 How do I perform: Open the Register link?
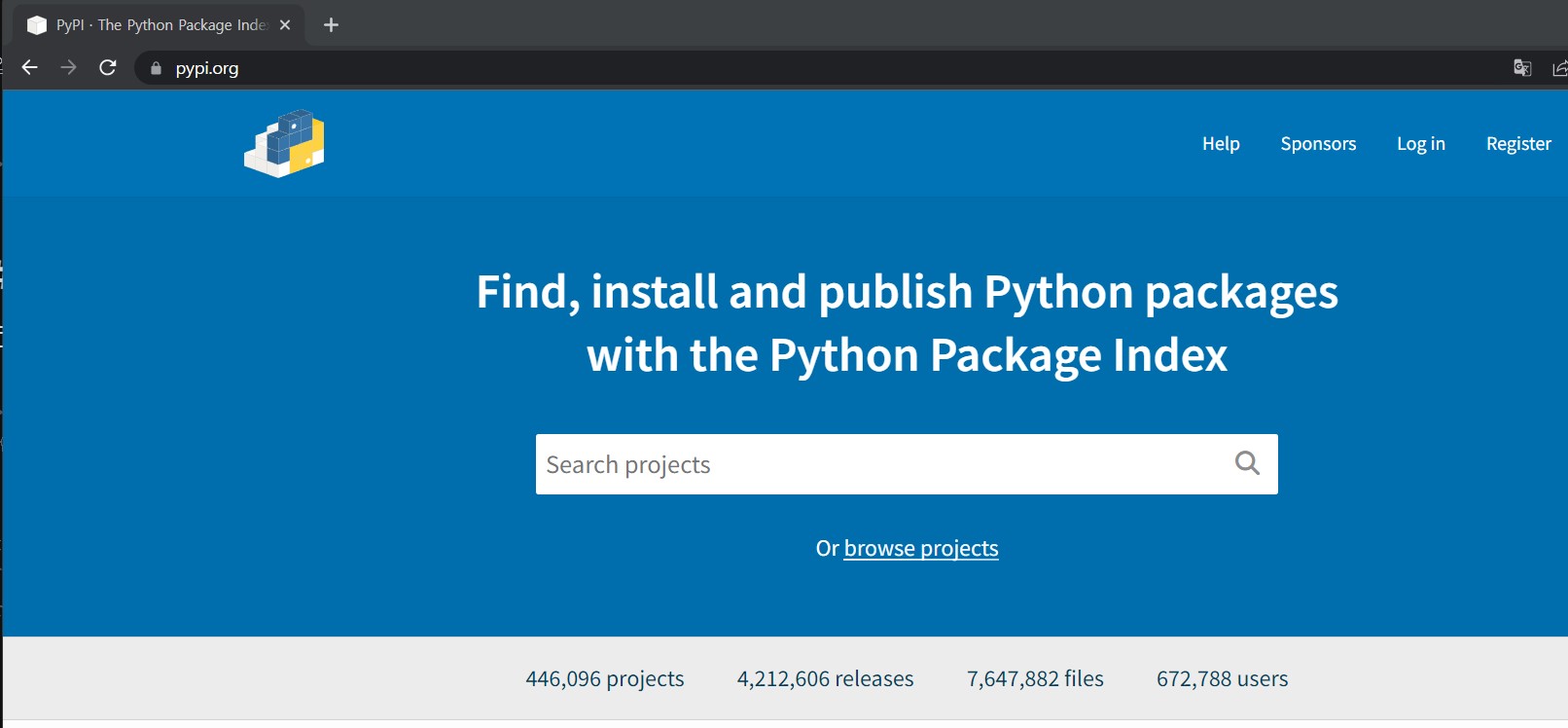[1518, 144]
